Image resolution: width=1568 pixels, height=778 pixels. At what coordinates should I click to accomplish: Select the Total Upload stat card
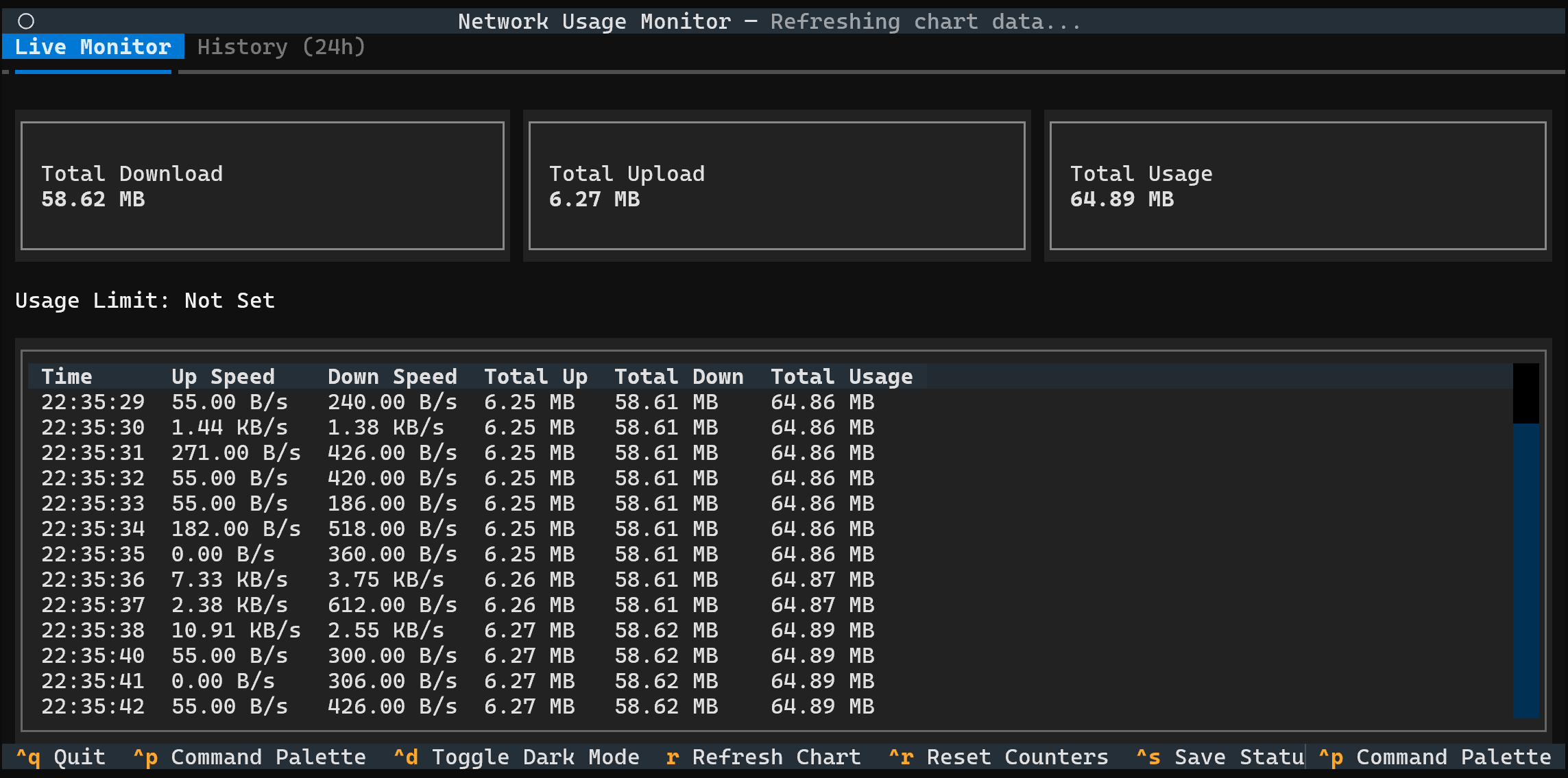coord(777,186)
